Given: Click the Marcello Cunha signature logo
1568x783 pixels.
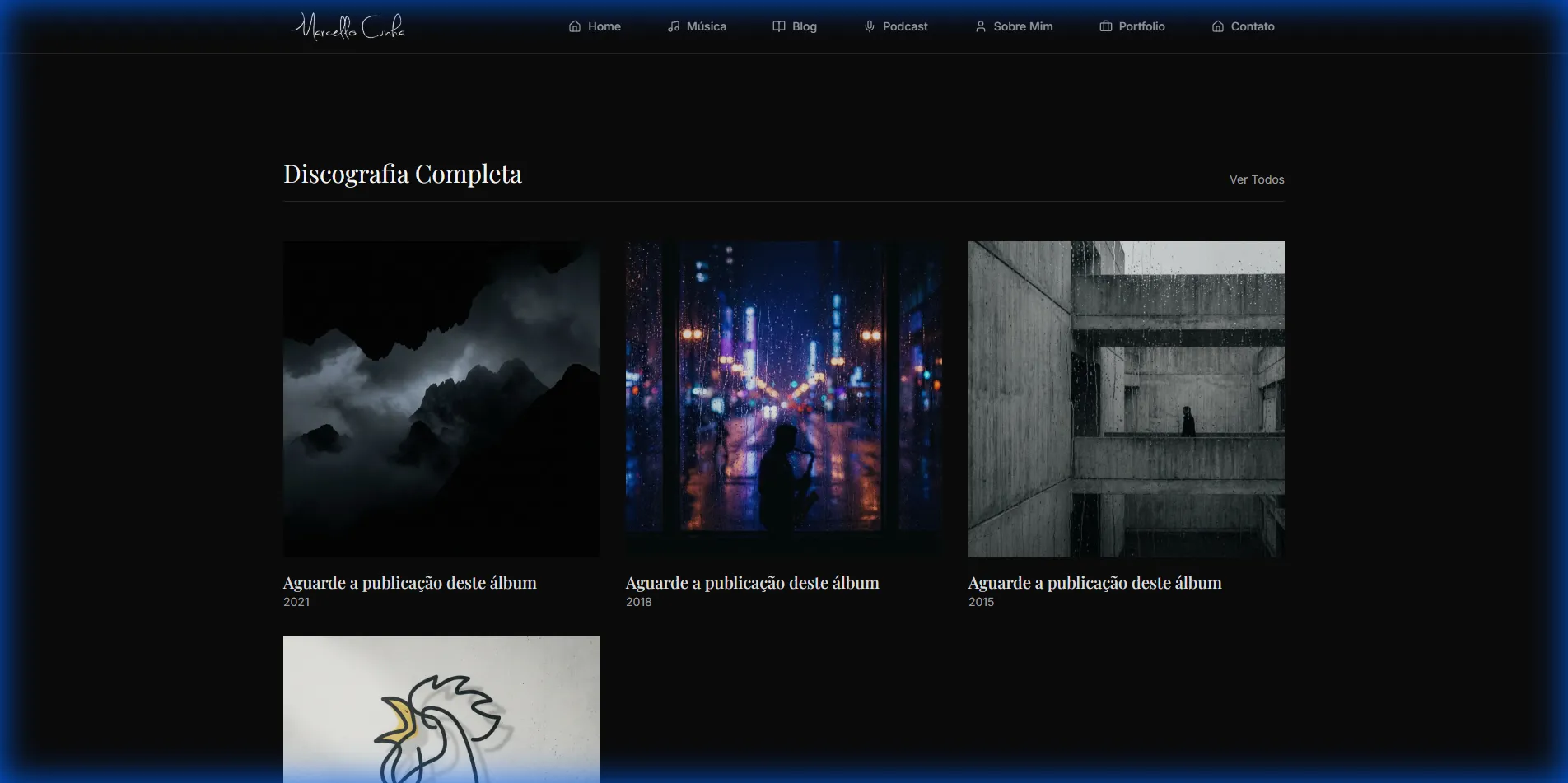Looking at the screenshot, I should tap(348, 26).
